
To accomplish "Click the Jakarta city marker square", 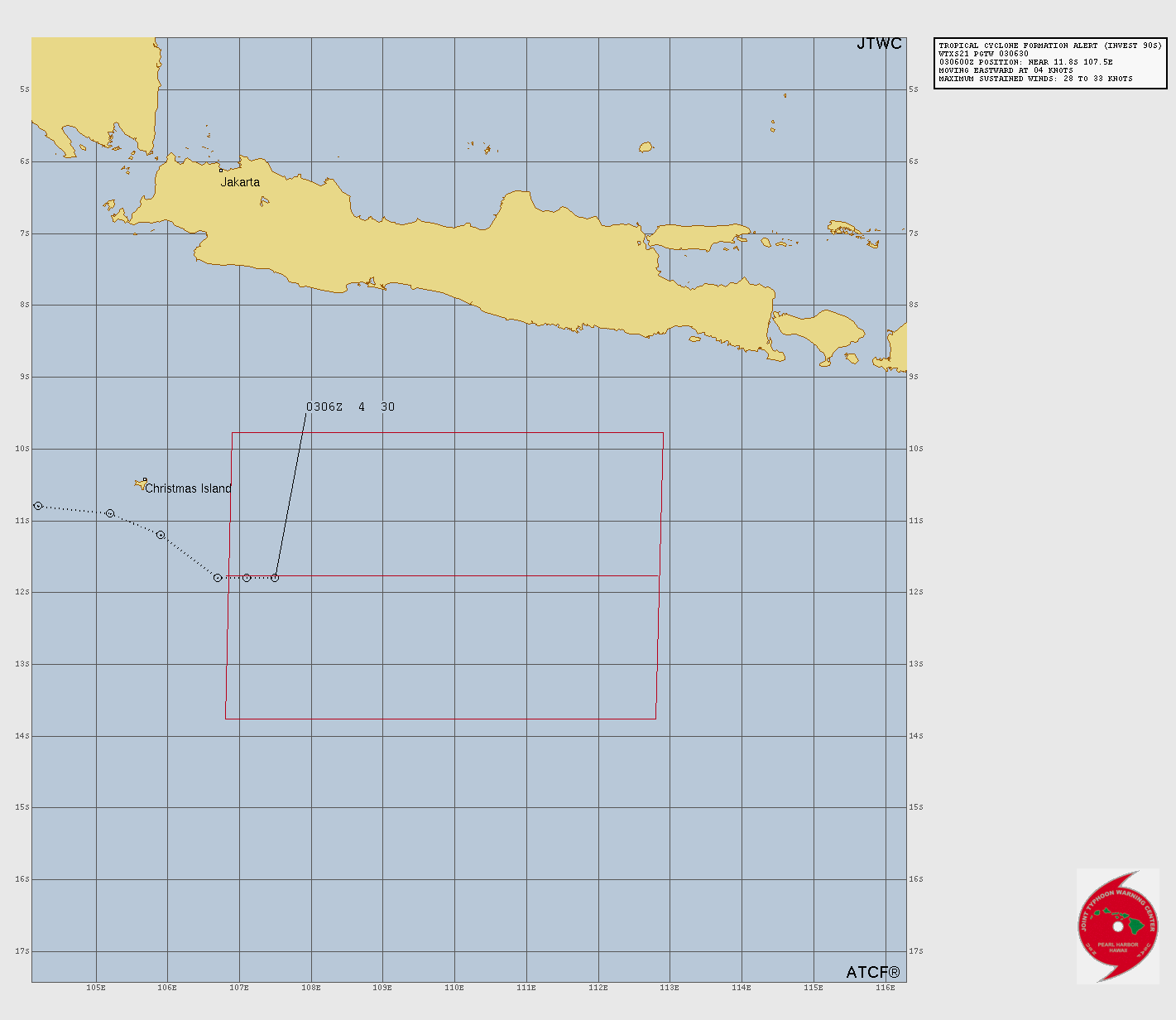I will tap(221, 171).
